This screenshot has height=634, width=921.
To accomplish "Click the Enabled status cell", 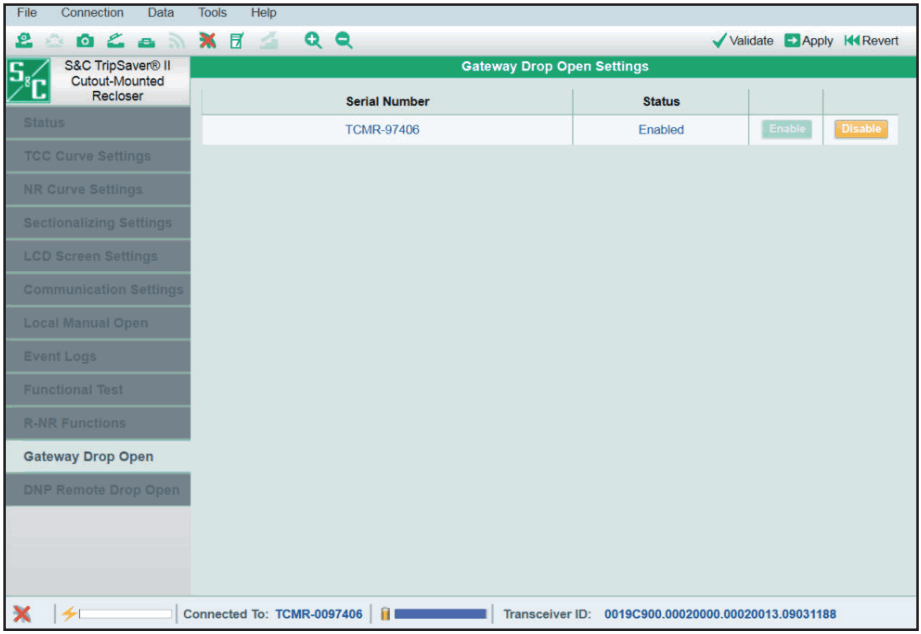I will coord(661,130).
